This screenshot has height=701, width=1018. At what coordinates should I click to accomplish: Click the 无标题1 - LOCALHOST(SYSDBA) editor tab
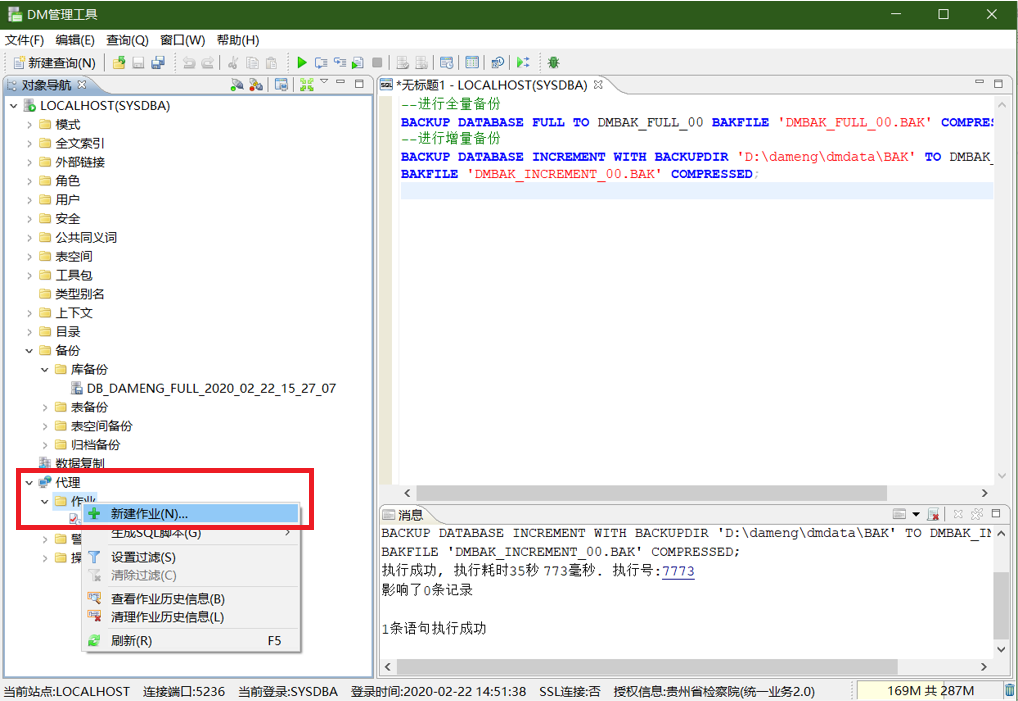click(491, 84)
